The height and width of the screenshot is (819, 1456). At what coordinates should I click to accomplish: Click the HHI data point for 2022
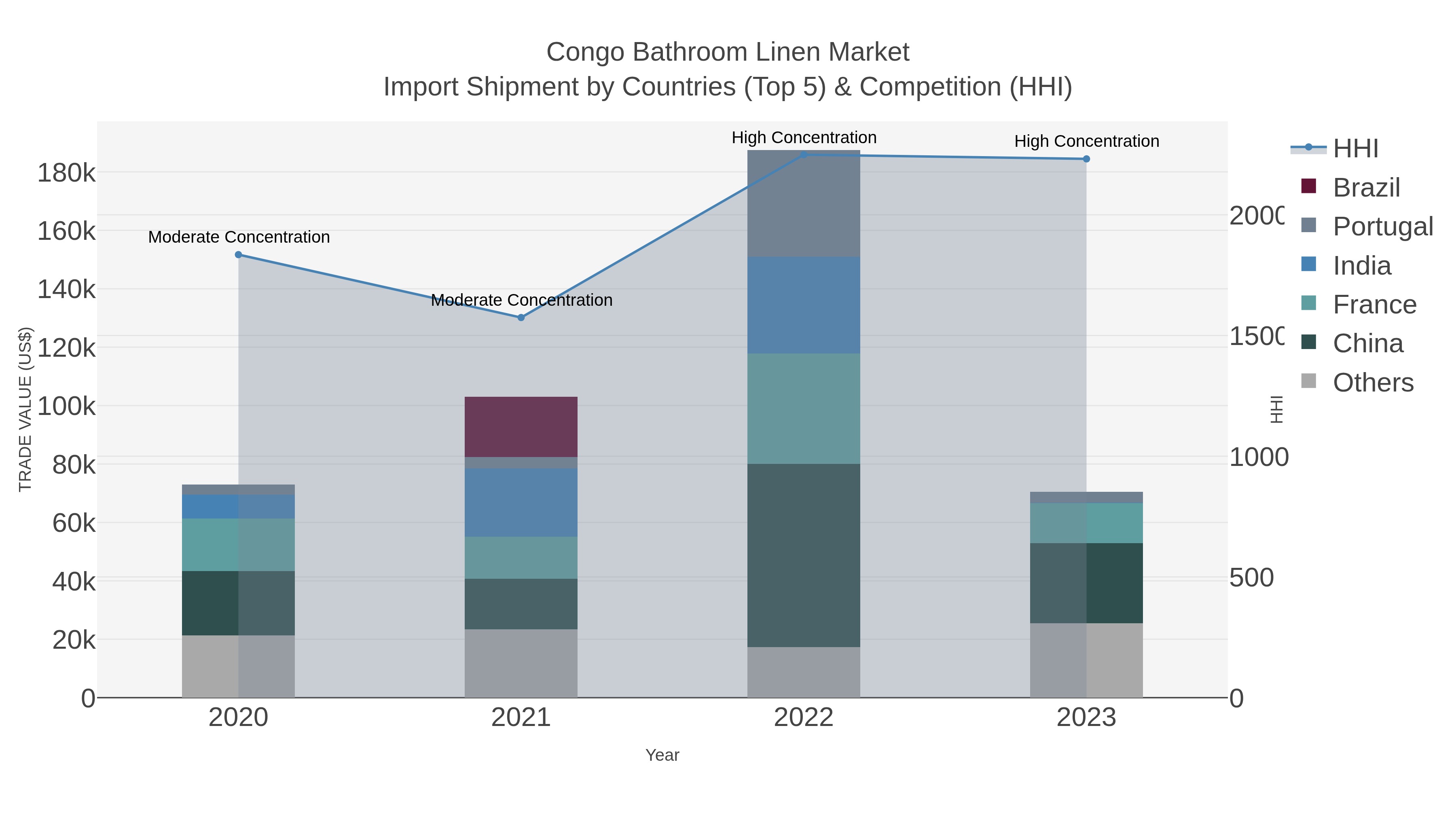[804, 154]
